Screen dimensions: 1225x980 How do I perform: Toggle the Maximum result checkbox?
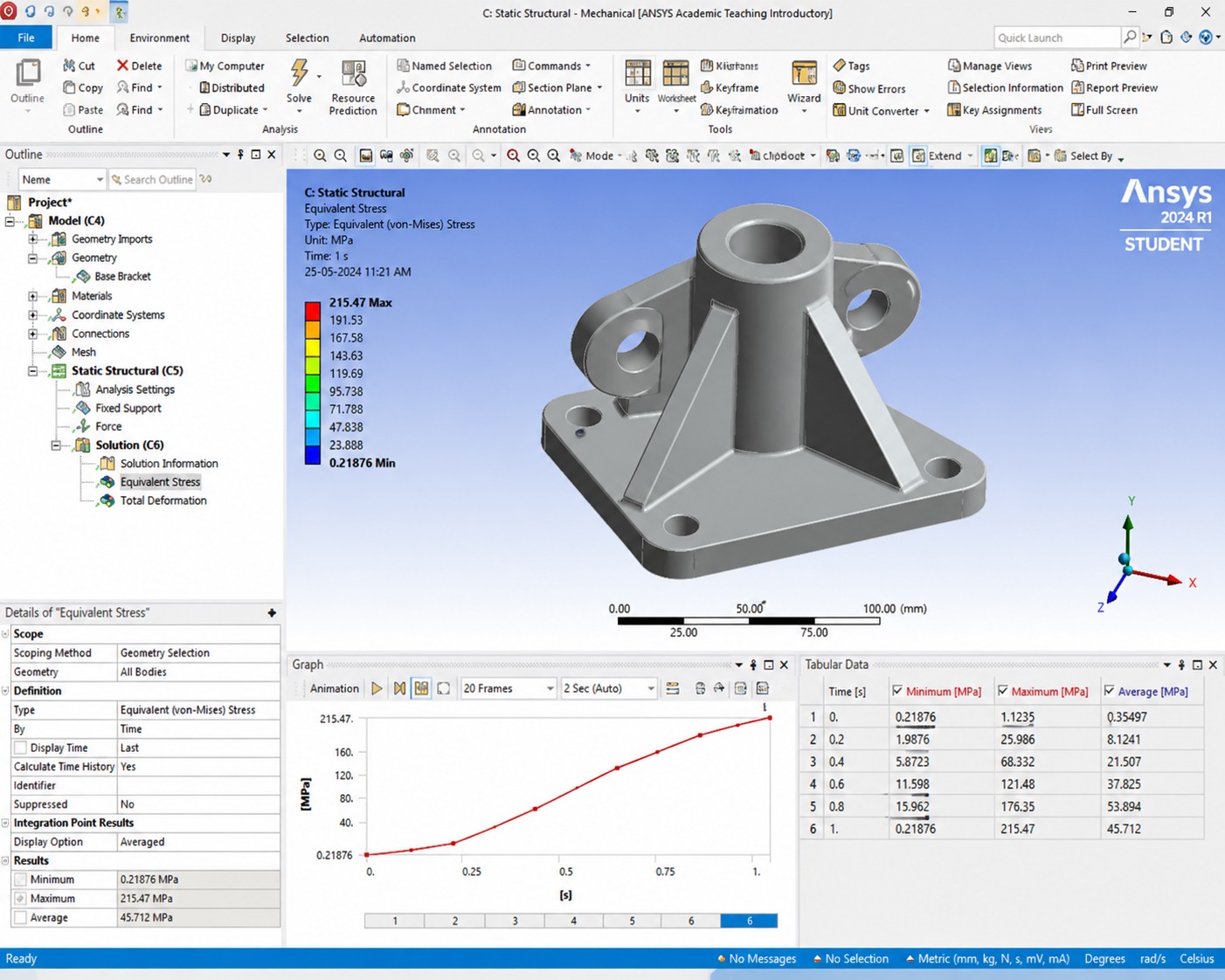pos(20,899)
